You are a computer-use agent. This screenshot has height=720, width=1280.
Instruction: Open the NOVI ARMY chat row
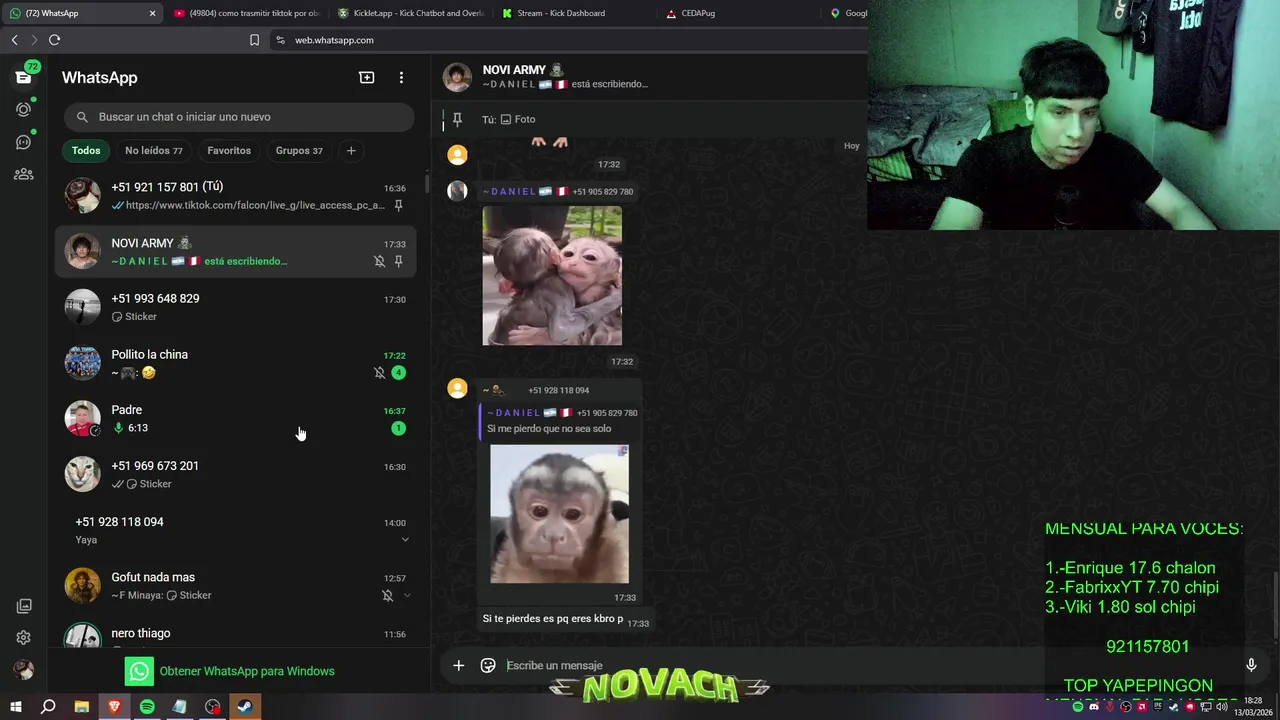(235, 251)
